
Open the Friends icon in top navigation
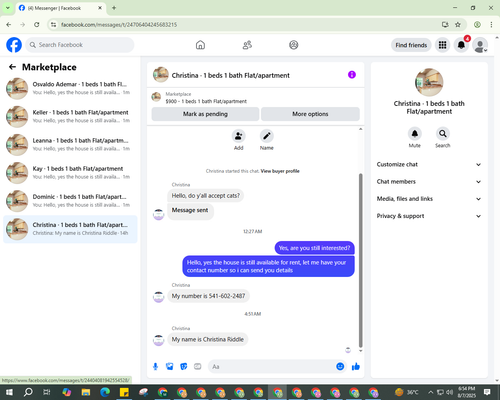point(247,45)
